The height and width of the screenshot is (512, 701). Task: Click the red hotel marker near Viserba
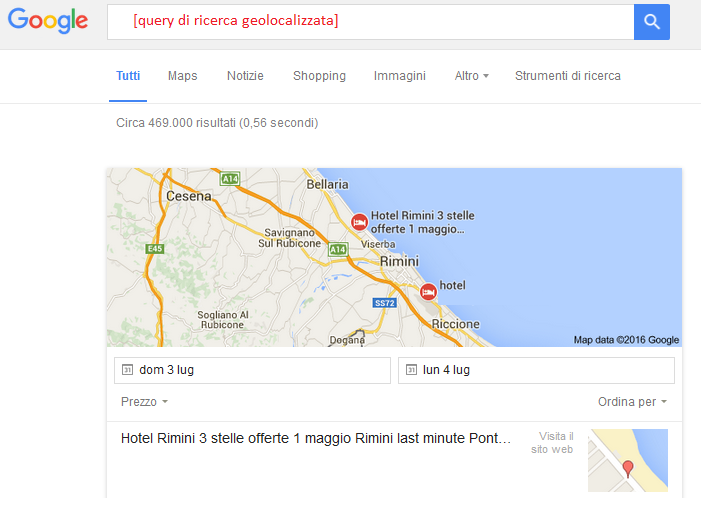pyautogui.click(x=359, y=222)
